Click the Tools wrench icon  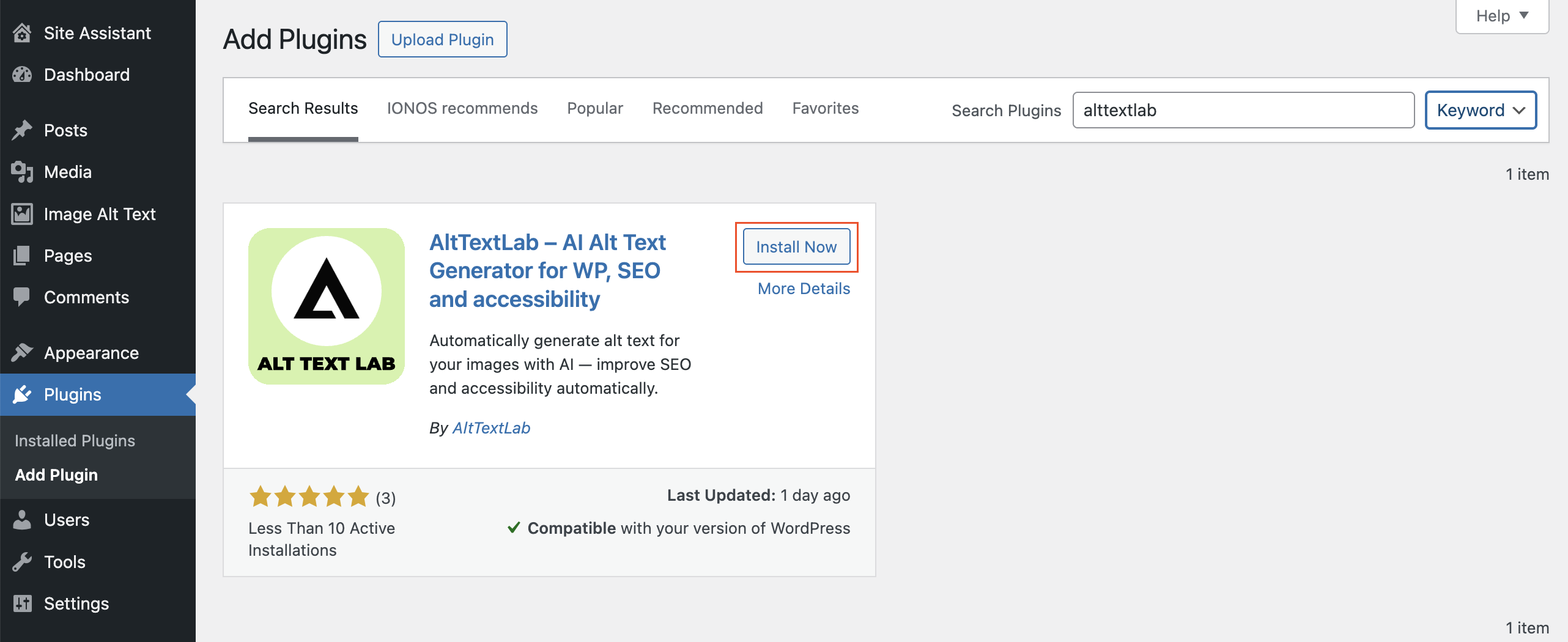[22, 562]
